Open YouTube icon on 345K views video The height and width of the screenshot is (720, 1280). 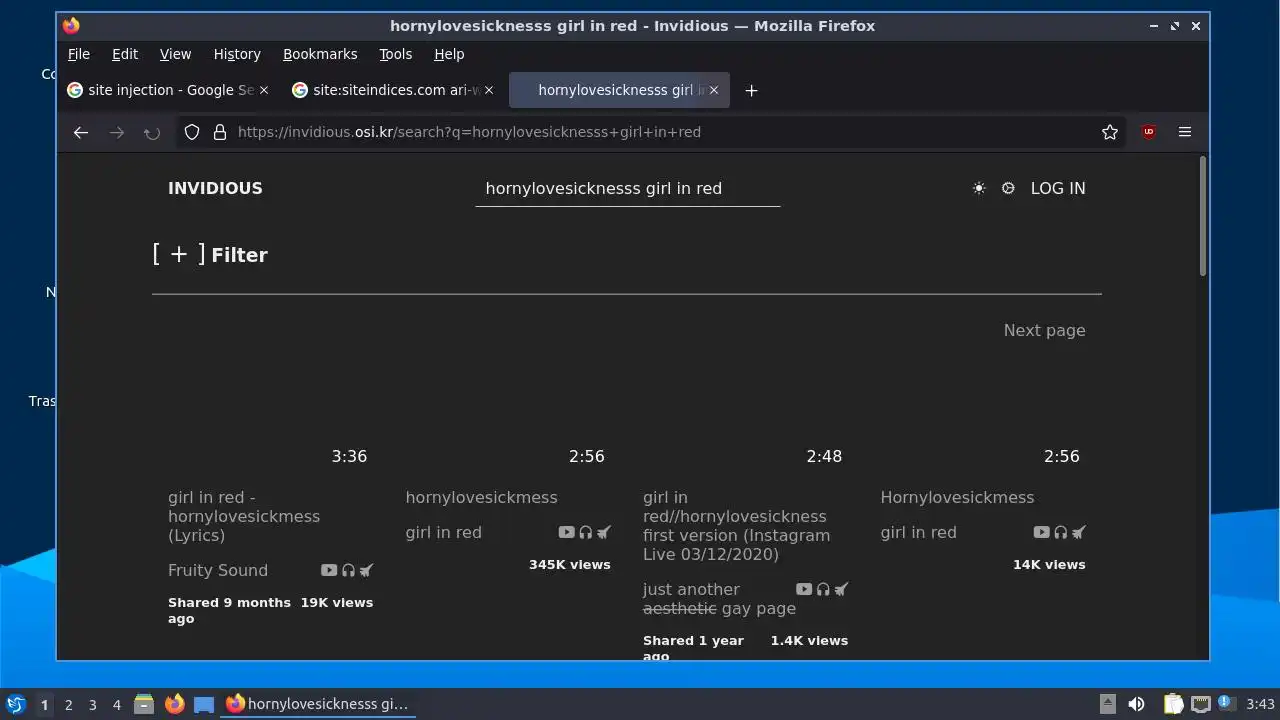click(x=566, y=532)
